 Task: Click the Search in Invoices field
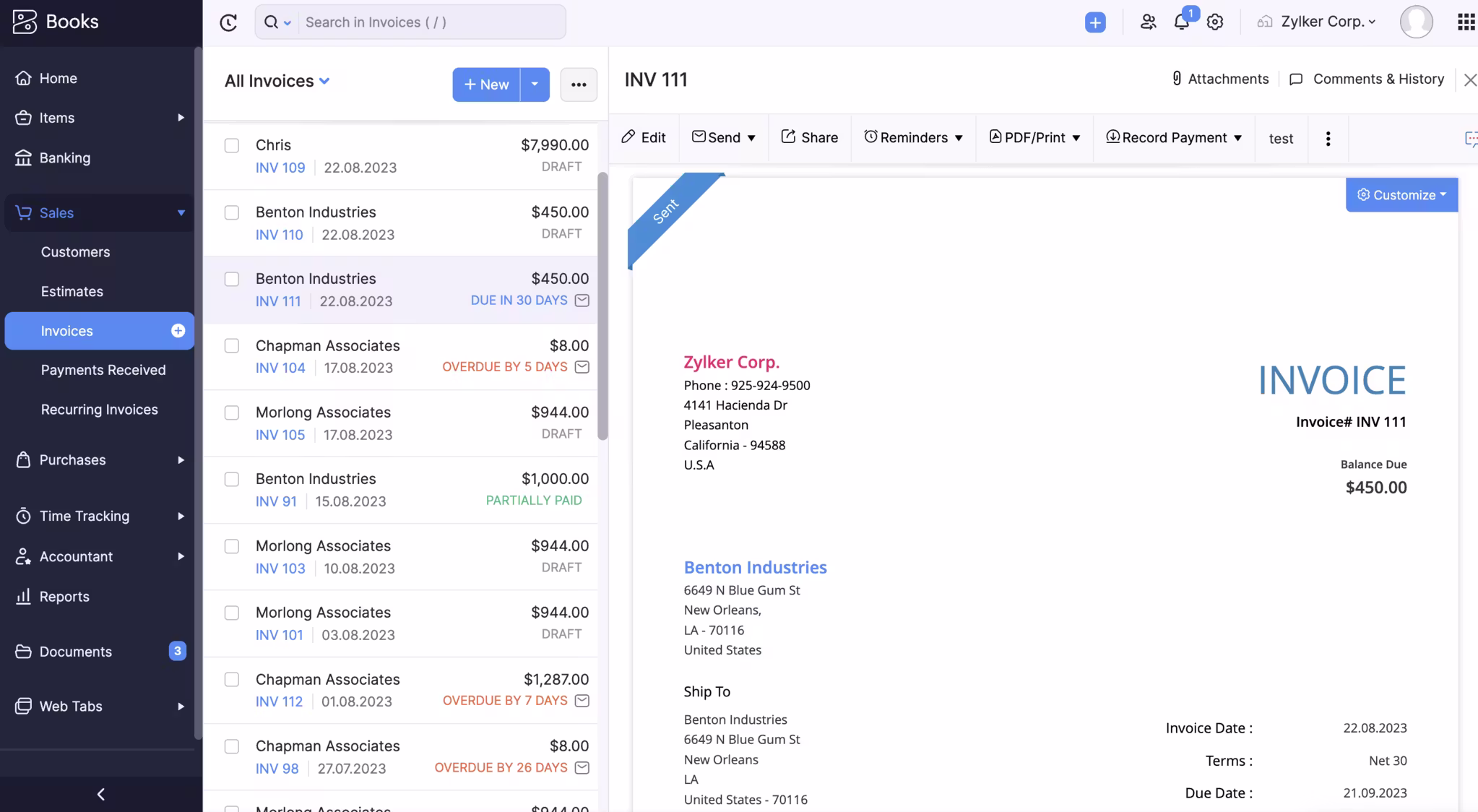tap(432, 22)
